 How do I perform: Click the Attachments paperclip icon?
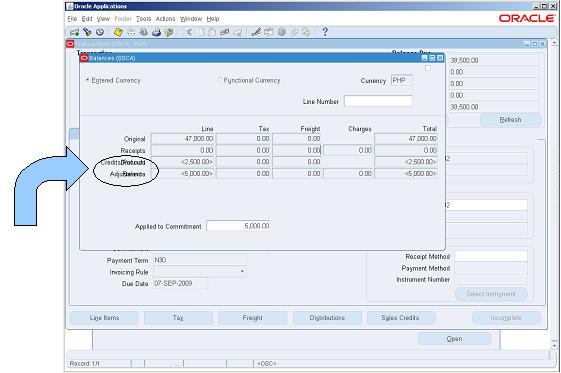tap(294, 32)
